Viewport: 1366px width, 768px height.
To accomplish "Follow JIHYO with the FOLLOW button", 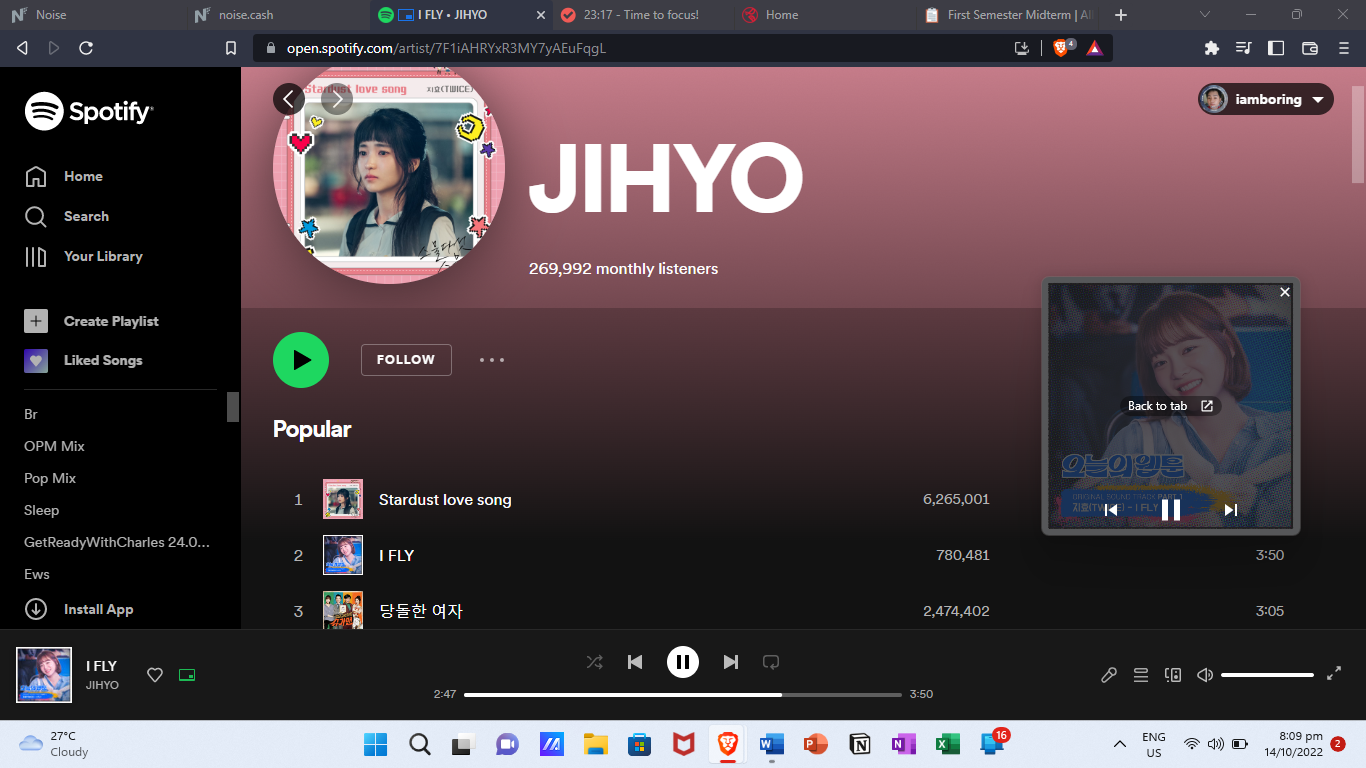I will [x=406, y=360].
